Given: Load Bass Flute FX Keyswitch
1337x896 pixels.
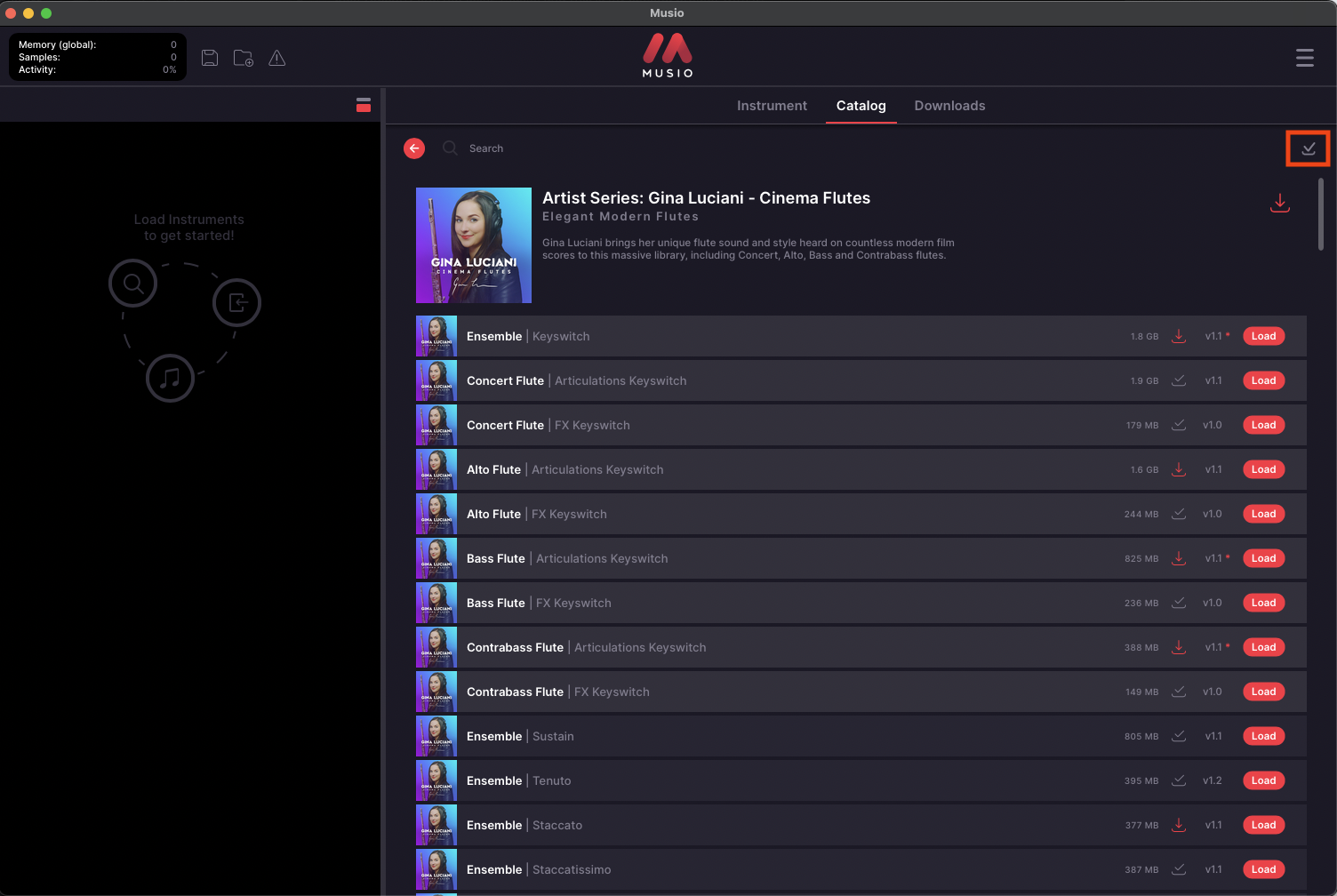Looking at the screenshot, I should [1263, 603].
